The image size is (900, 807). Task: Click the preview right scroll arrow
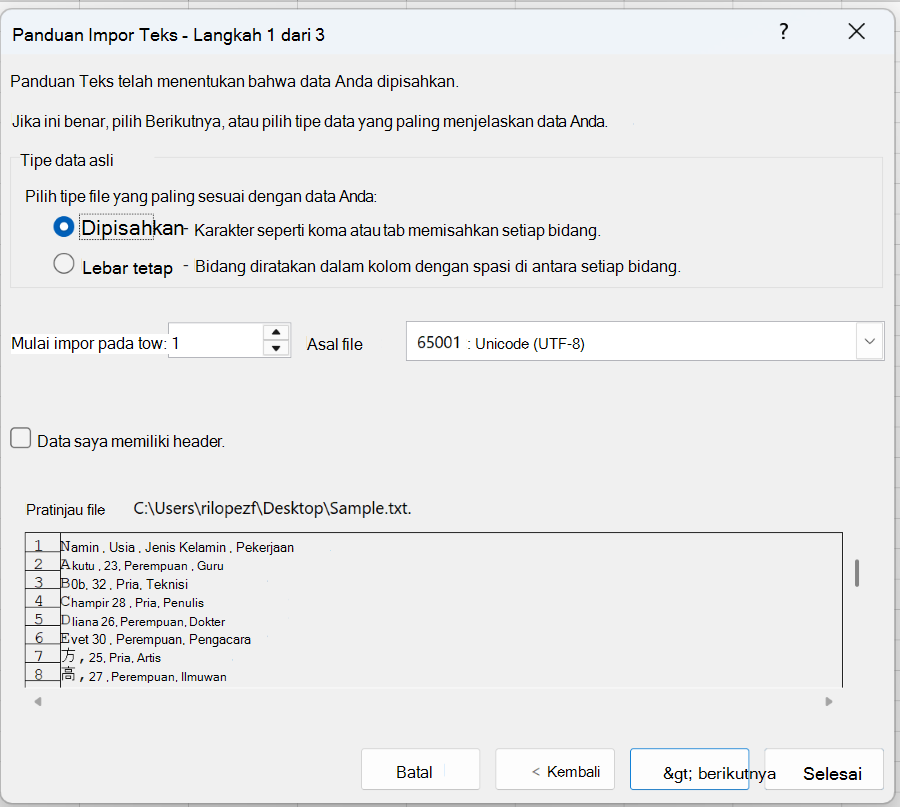click(828, 701)
